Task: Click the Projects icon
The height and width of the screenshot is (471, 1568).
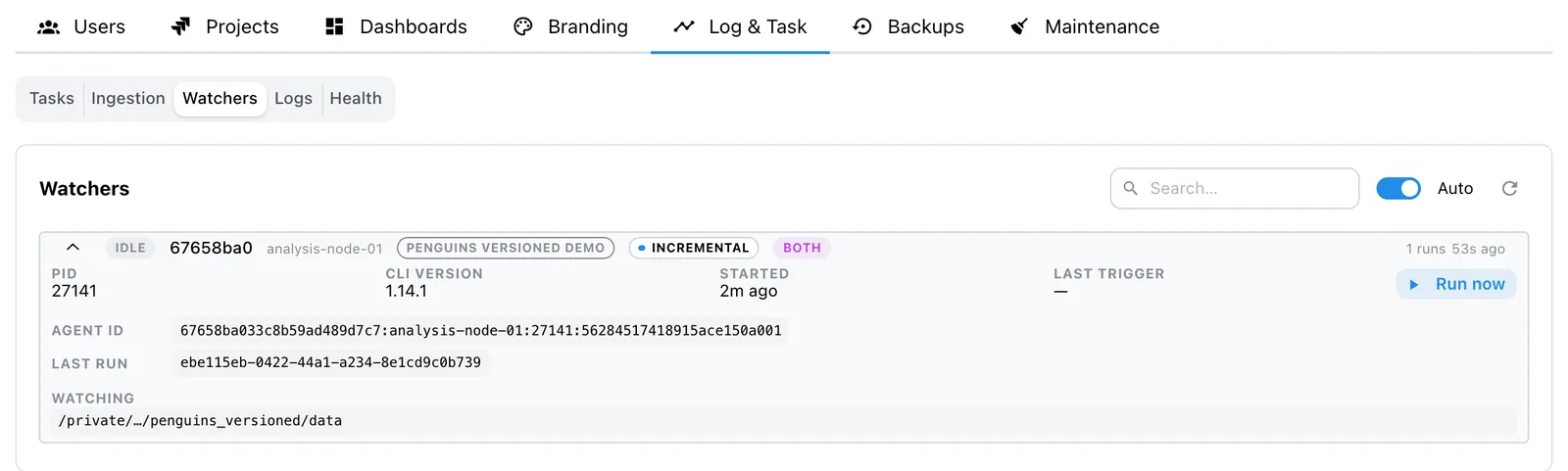Action: point(180,26)
